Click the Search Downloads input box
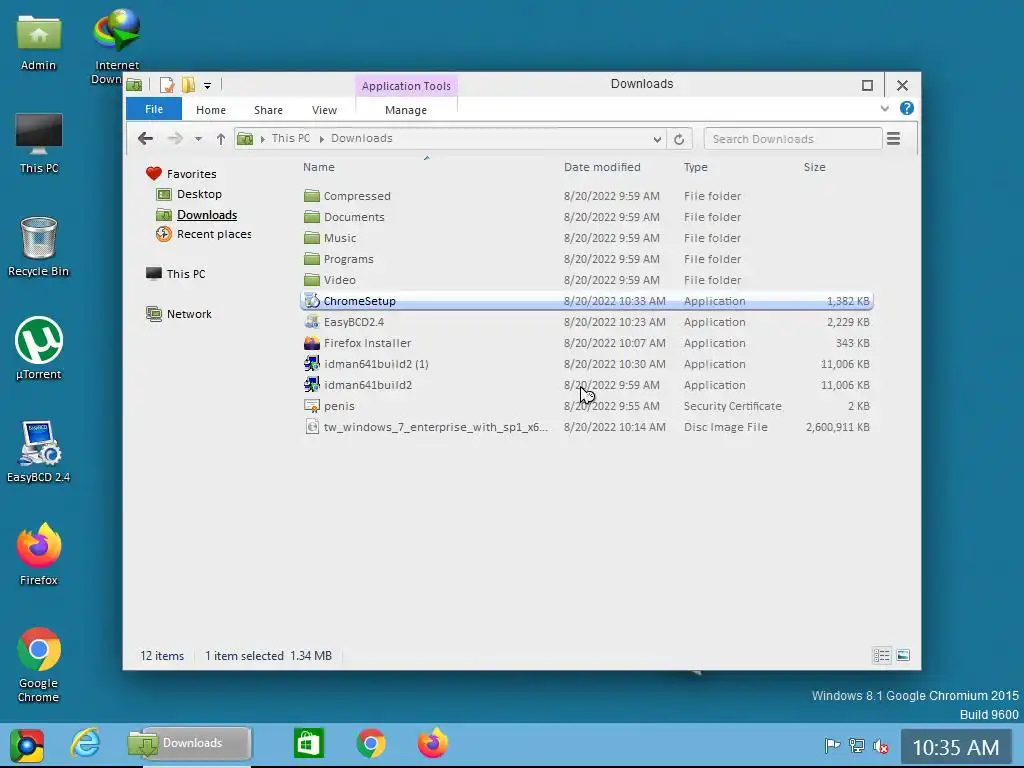The height and width of the screenshot is (768, 1024). click(793, 139)
